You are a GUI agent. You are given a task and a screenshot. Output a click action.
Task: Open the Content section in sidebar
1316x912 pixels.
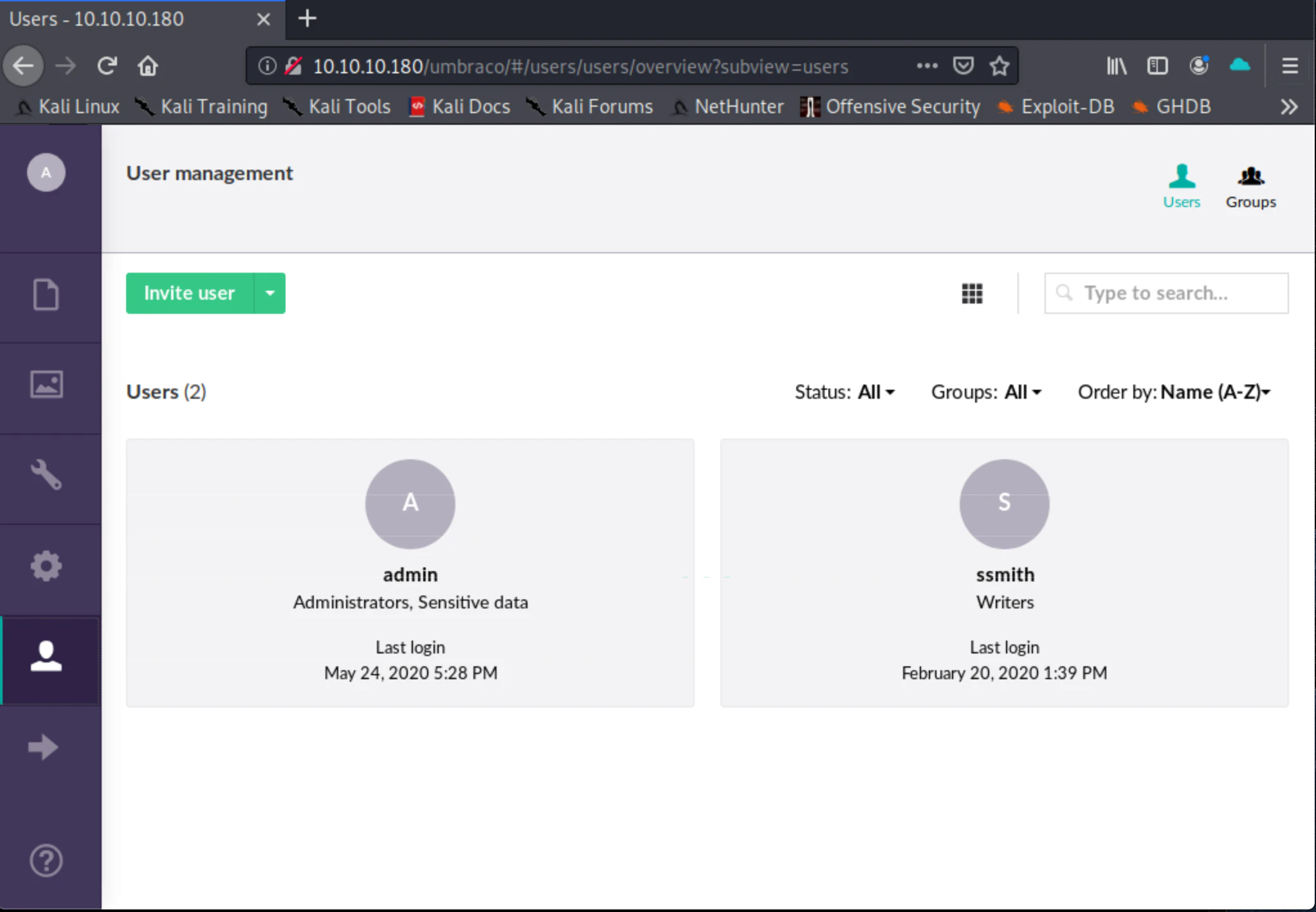[x=46, y=295]
